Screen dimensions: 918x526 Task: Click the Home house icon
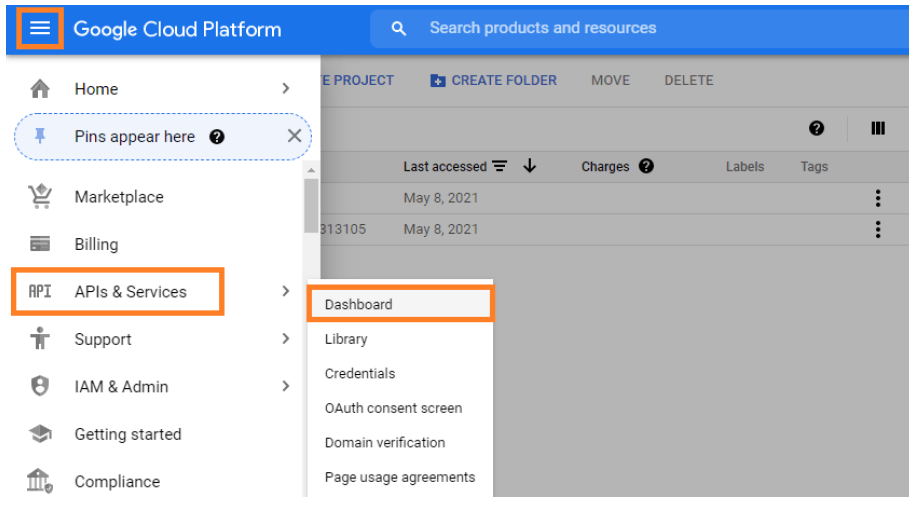tap(40, 89)
